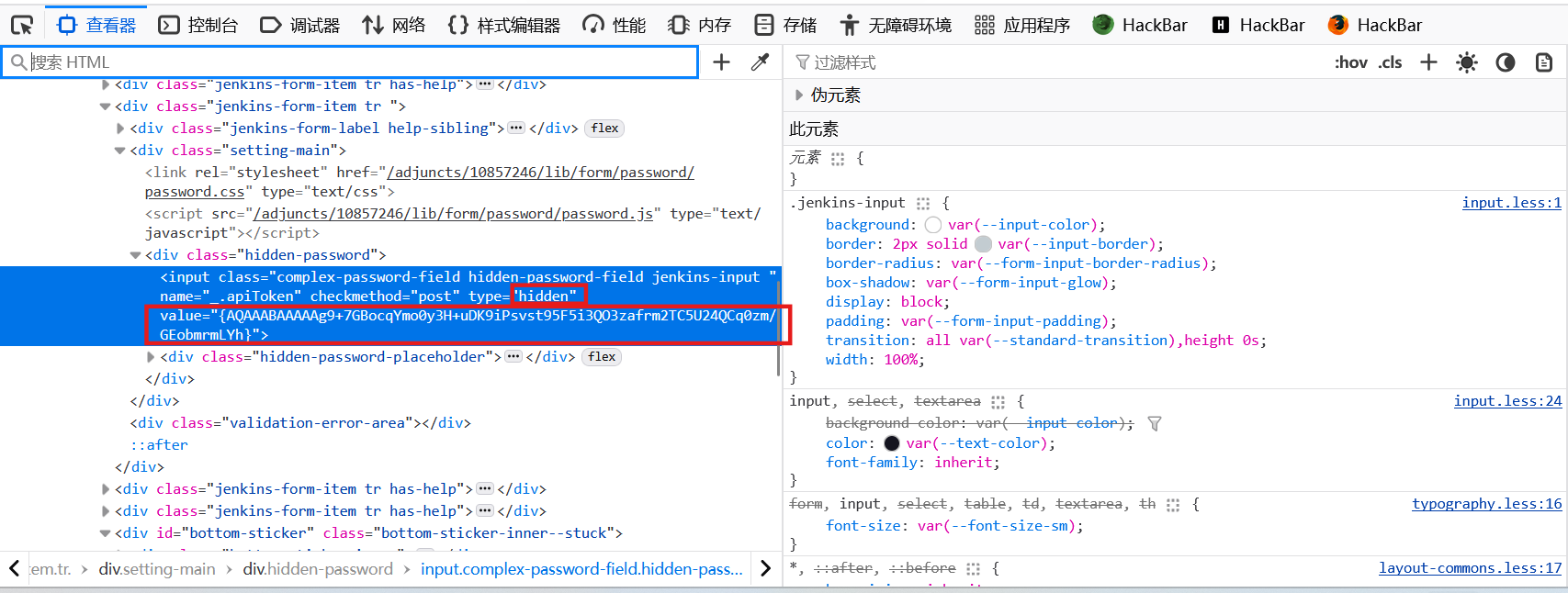Click the border --input-border color swatch
Viewport: 1568px width, 593px height.
983,244
